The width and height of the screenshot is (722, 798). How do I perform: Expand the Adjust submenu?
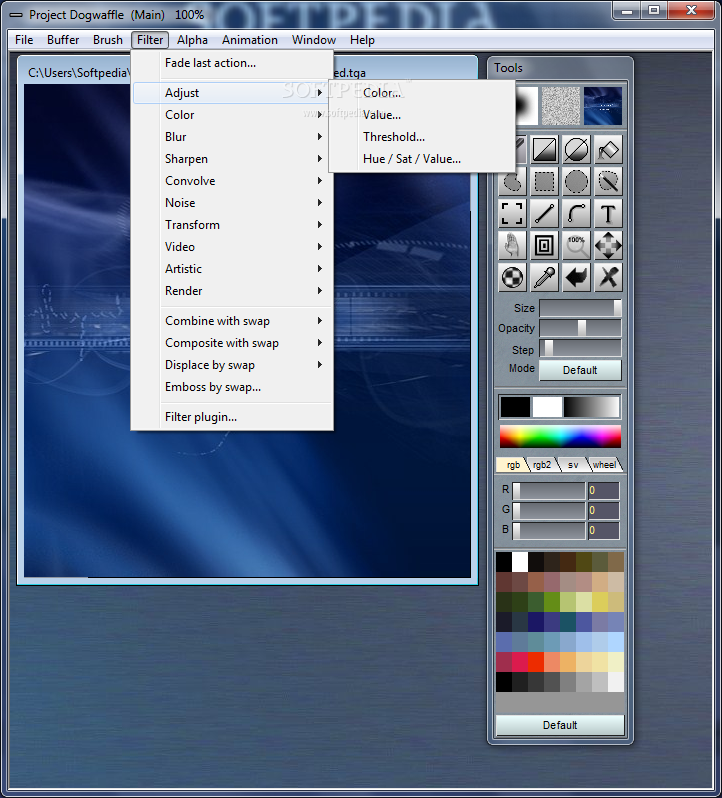coord(232,93)
